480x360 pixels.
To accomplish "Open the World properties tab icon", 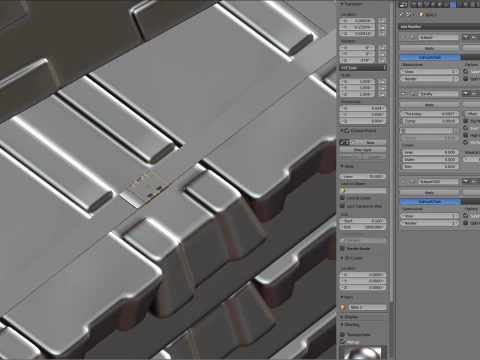I will 434,5.
